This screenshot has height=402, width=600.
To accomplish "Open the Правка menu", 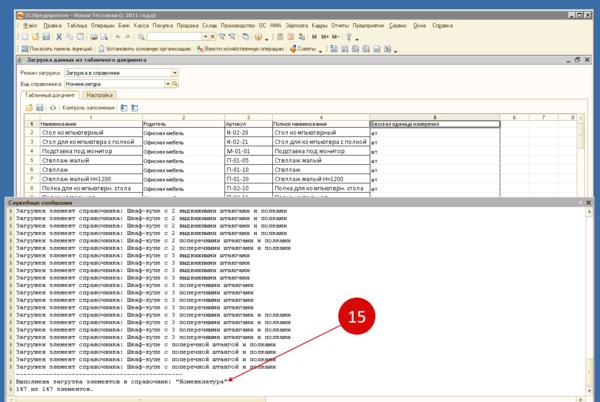I will 52,26.
